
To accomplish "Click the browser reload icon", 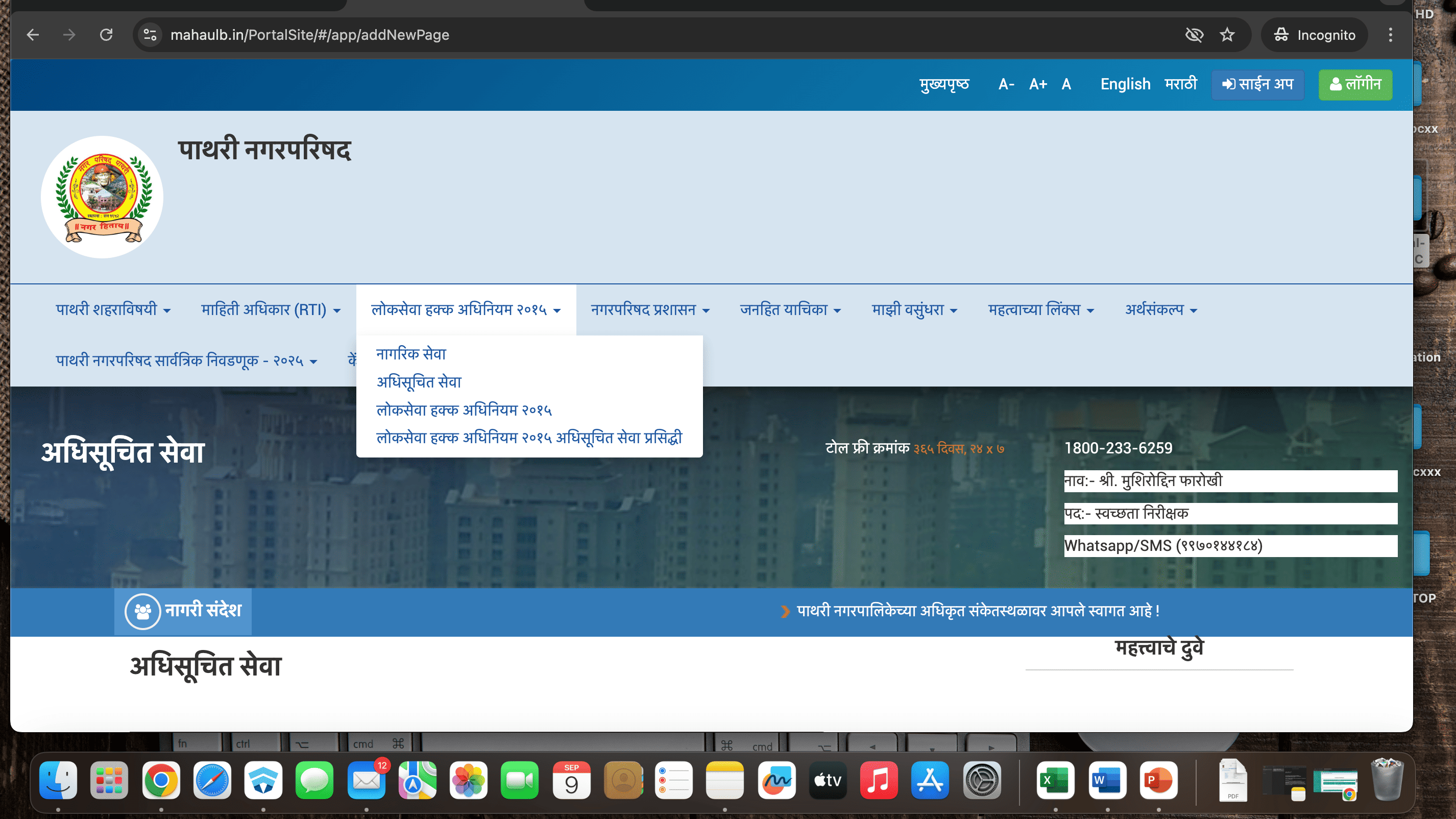I will tap(106, 35).
